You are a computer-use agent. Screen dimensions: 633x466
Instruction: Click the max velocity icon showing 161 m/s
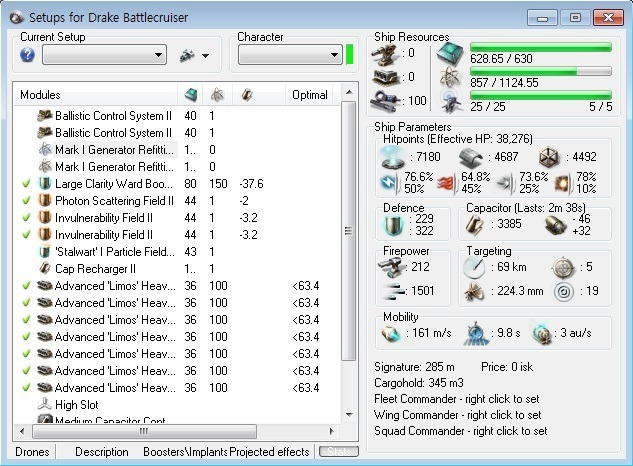pyautogui.click(x=391, y=334)
